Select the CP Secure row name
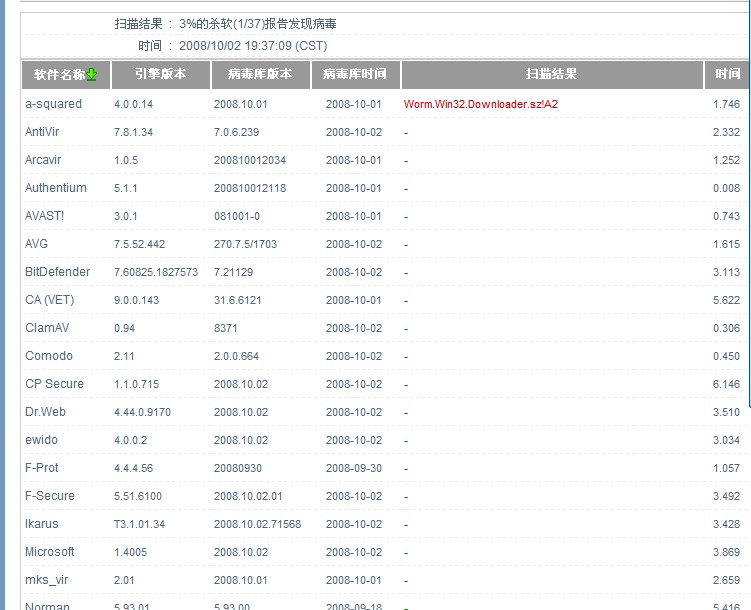The width and height of the screenshot is (751, 610). (54, 384)
